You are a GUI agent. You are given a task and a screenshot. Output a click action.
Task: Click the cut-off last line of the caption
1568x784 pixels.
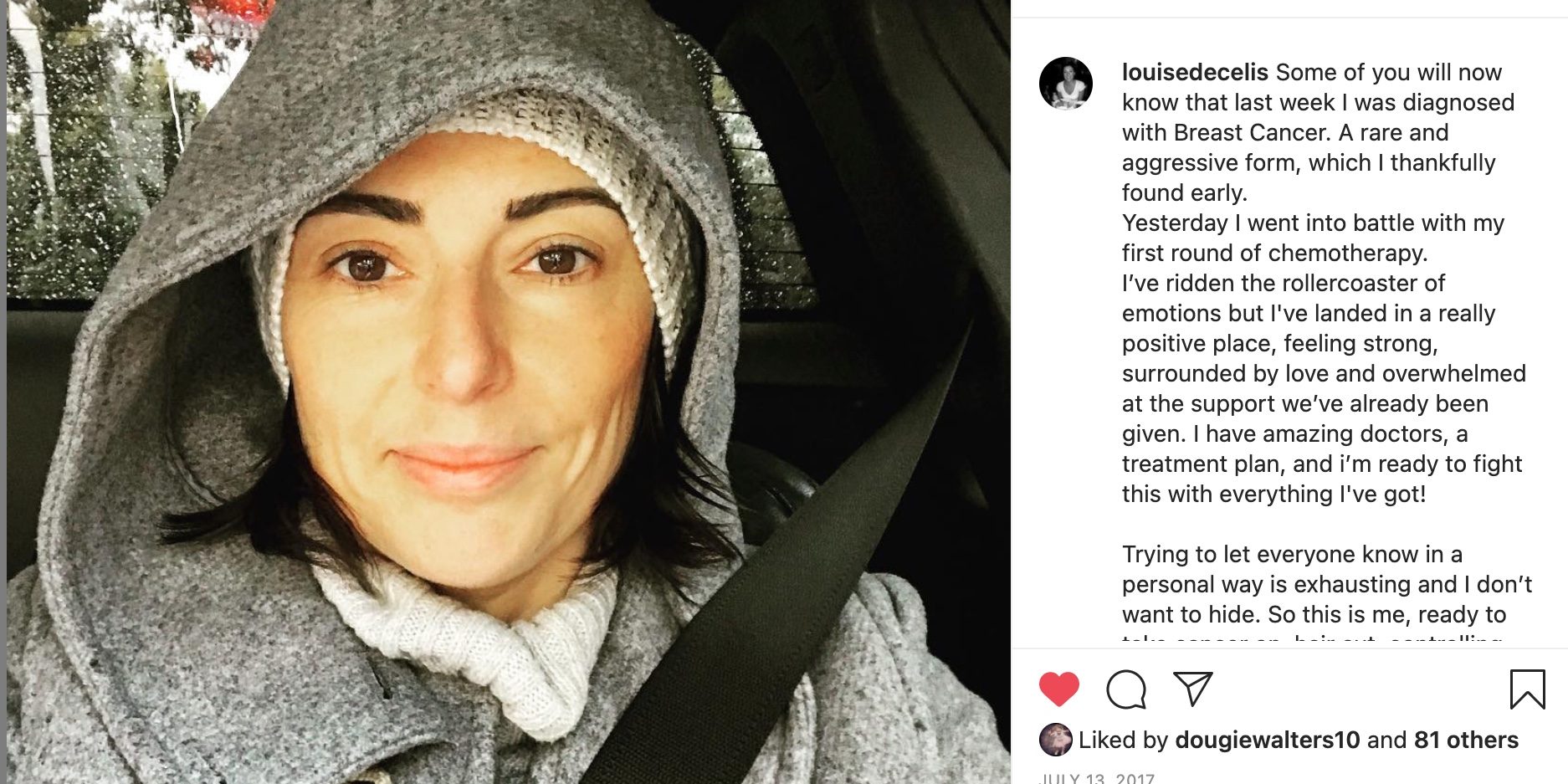pos(1312,640)
